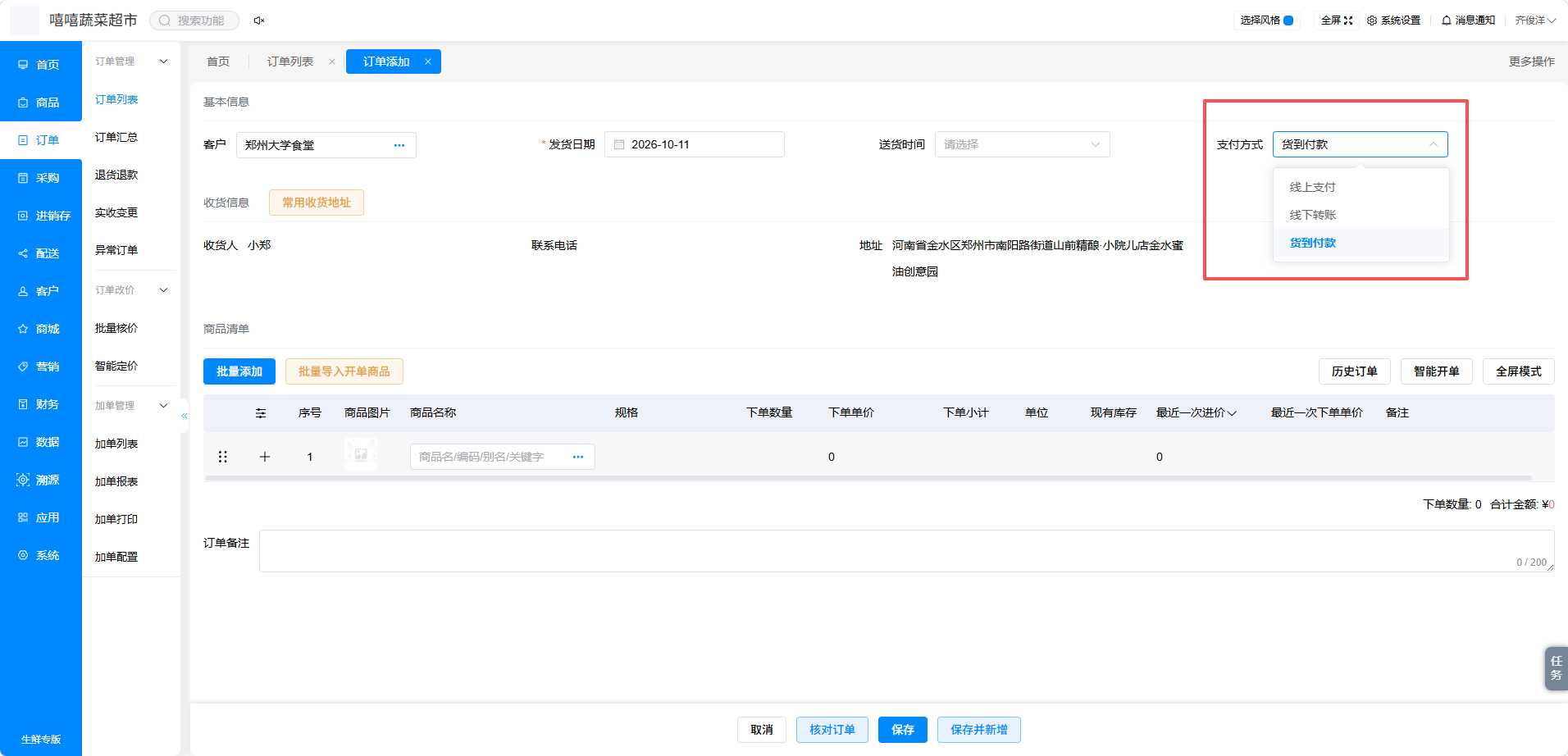Click the horizontal scrollbar under product table
The height and width of the screenshot is (756, 1568).
click(x=868, y=478)
